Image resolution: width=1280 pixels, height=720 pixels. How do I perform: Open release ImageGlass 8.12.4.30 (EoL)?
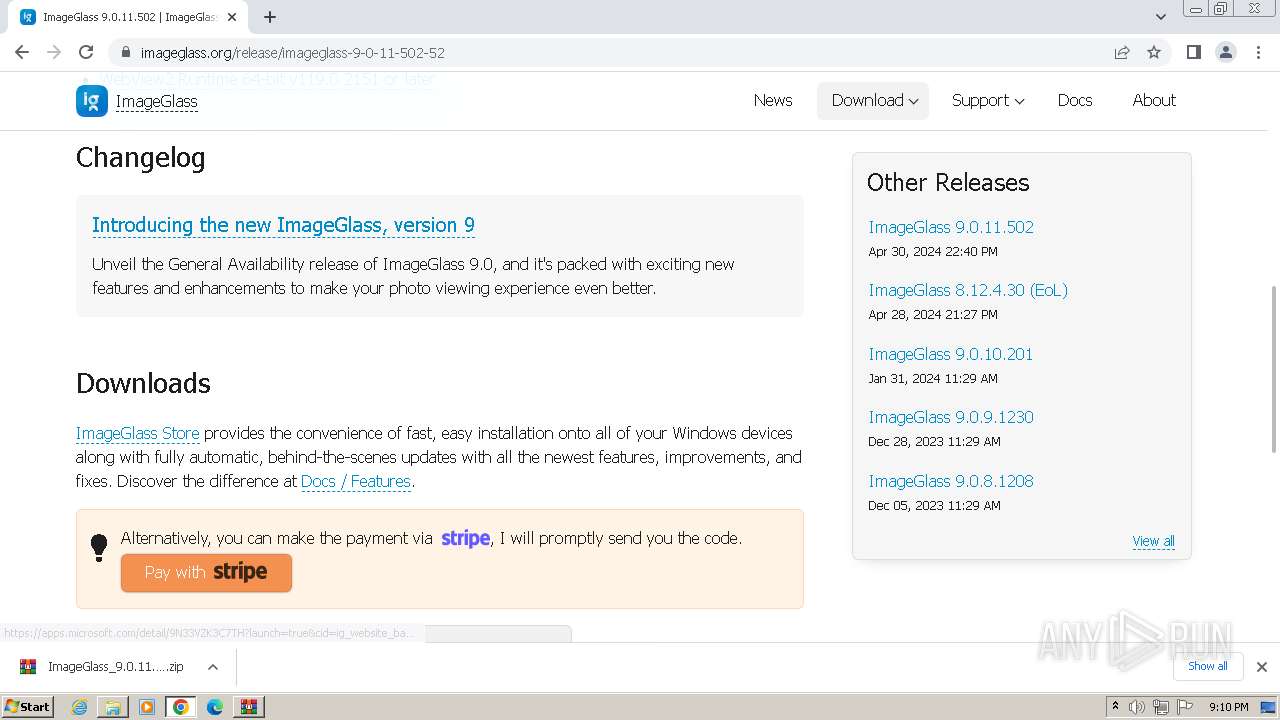(968, 290)
